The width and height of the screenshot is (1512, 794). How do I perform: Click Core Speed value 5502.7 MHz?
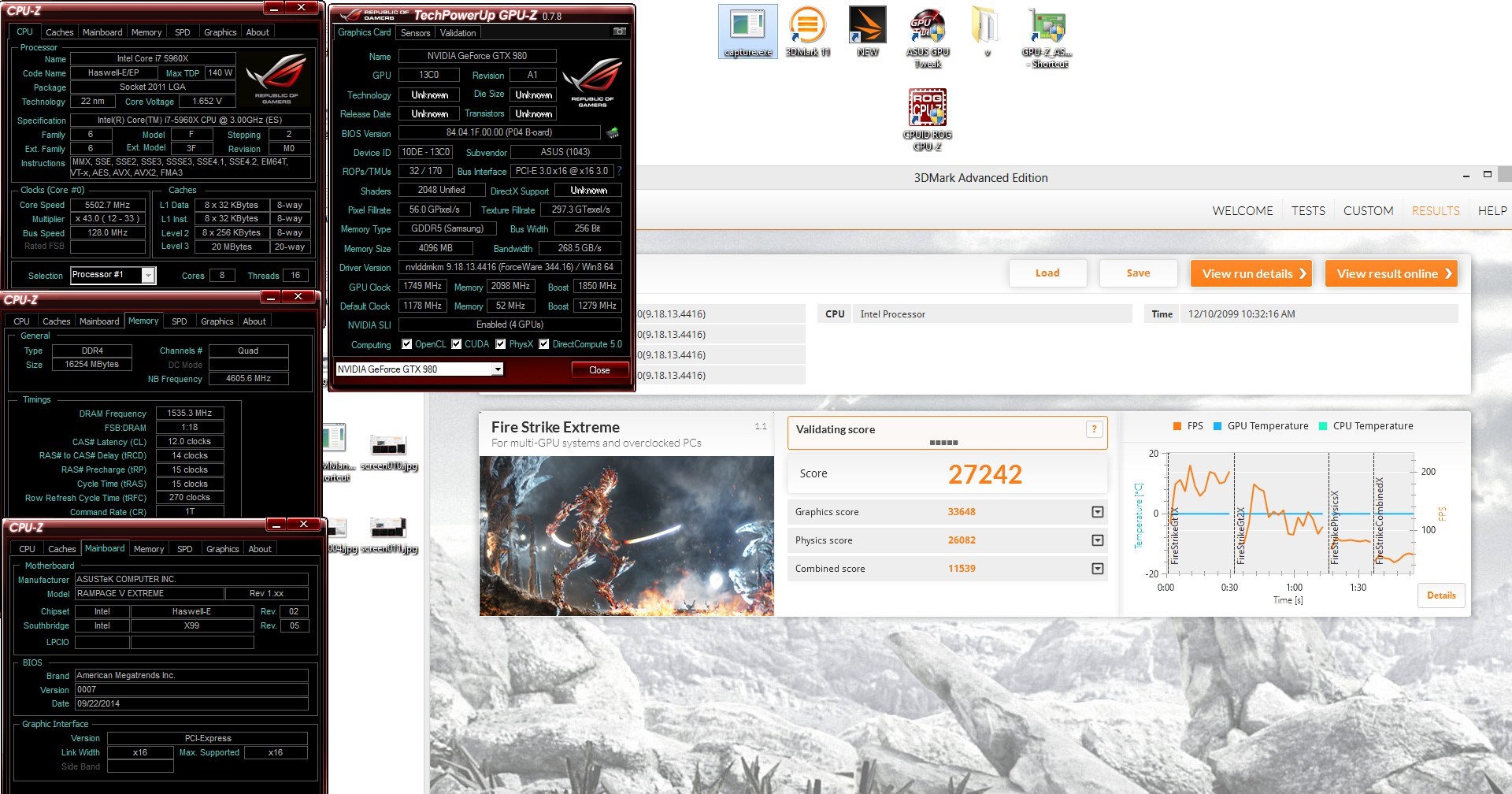(108, 205)
